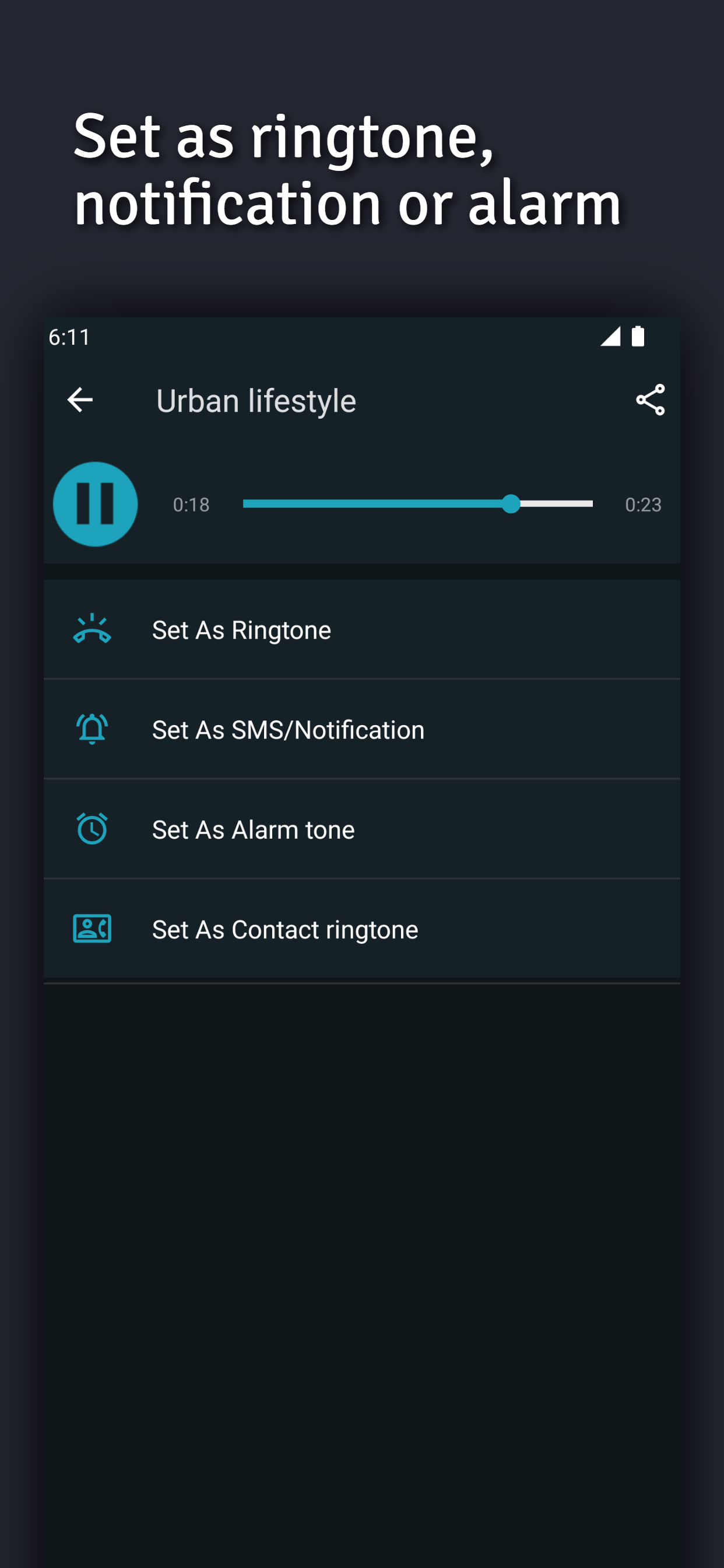Share the Urban lifestyle tone
This screenshot has height=1568, width=724.
650,400
